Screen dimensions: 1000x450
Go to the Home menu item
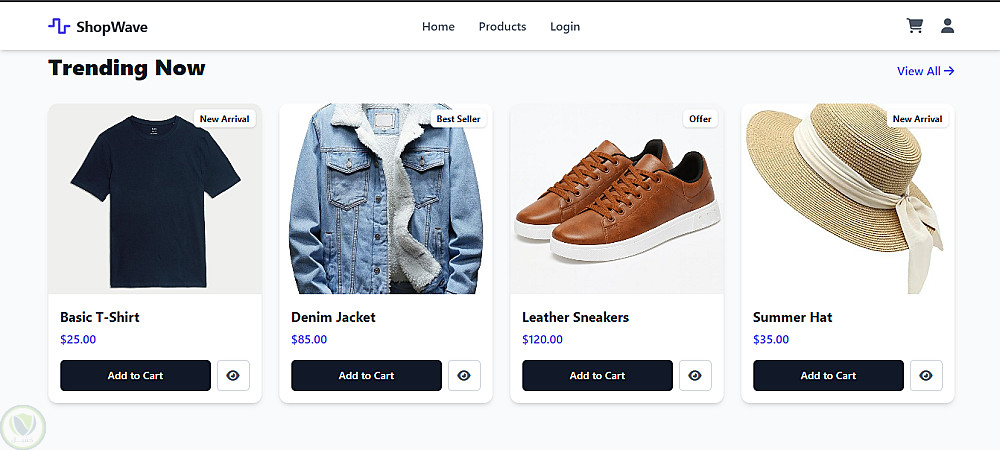[438, 27]
